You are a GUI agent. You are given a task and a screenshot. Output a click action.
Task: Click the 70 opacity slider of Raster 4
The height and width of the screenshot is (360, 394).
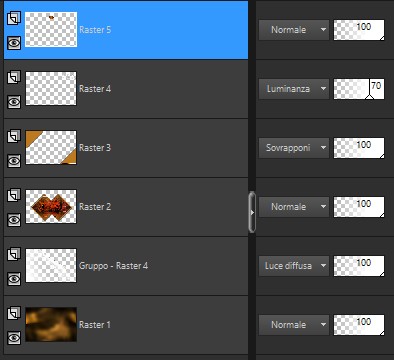(359, 89)
